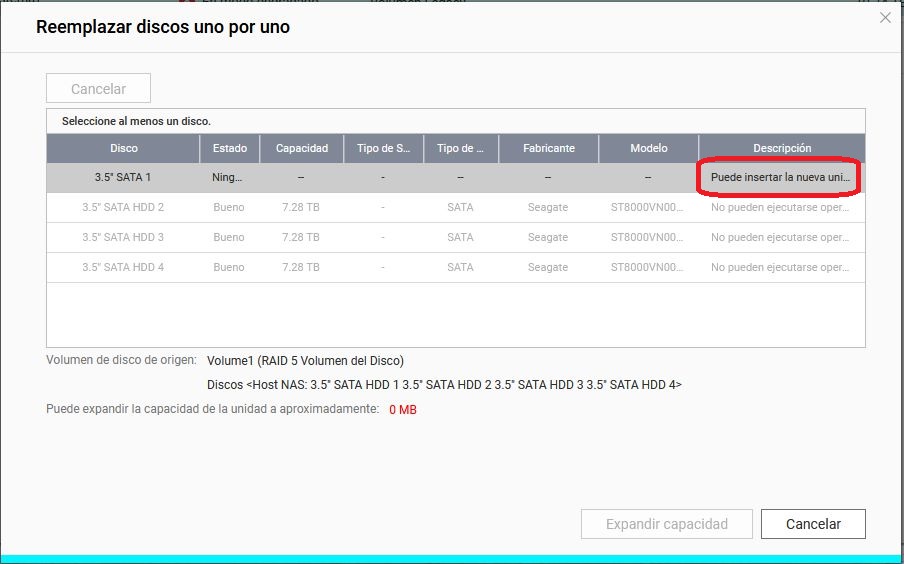
Task: Pick the 3.5" SATA HDD 4 row
Action: point(123,267)
